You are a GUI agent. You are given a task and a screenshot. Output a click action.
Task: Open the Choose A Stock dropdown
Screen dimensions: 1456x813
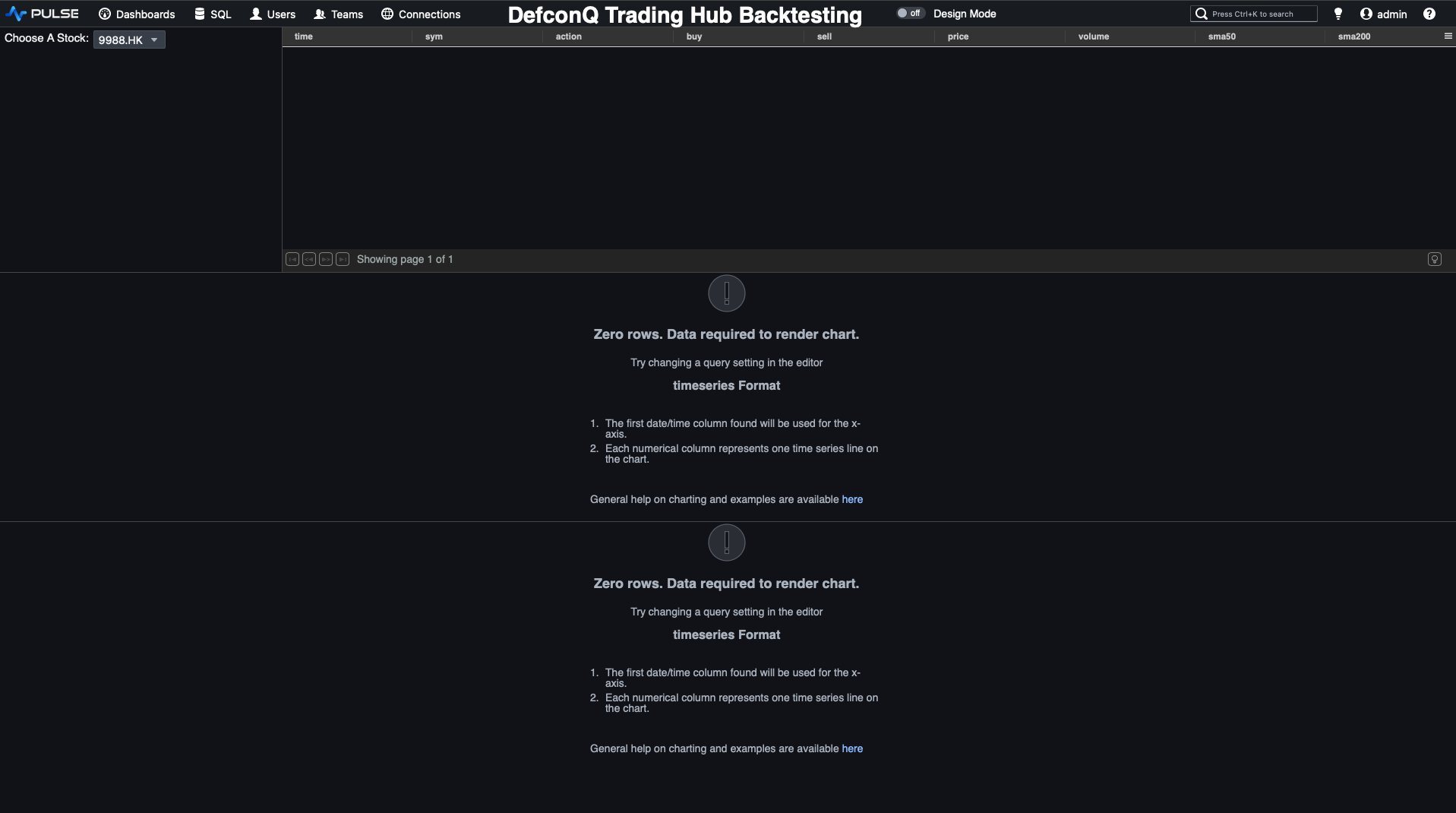tap(129, 40)
